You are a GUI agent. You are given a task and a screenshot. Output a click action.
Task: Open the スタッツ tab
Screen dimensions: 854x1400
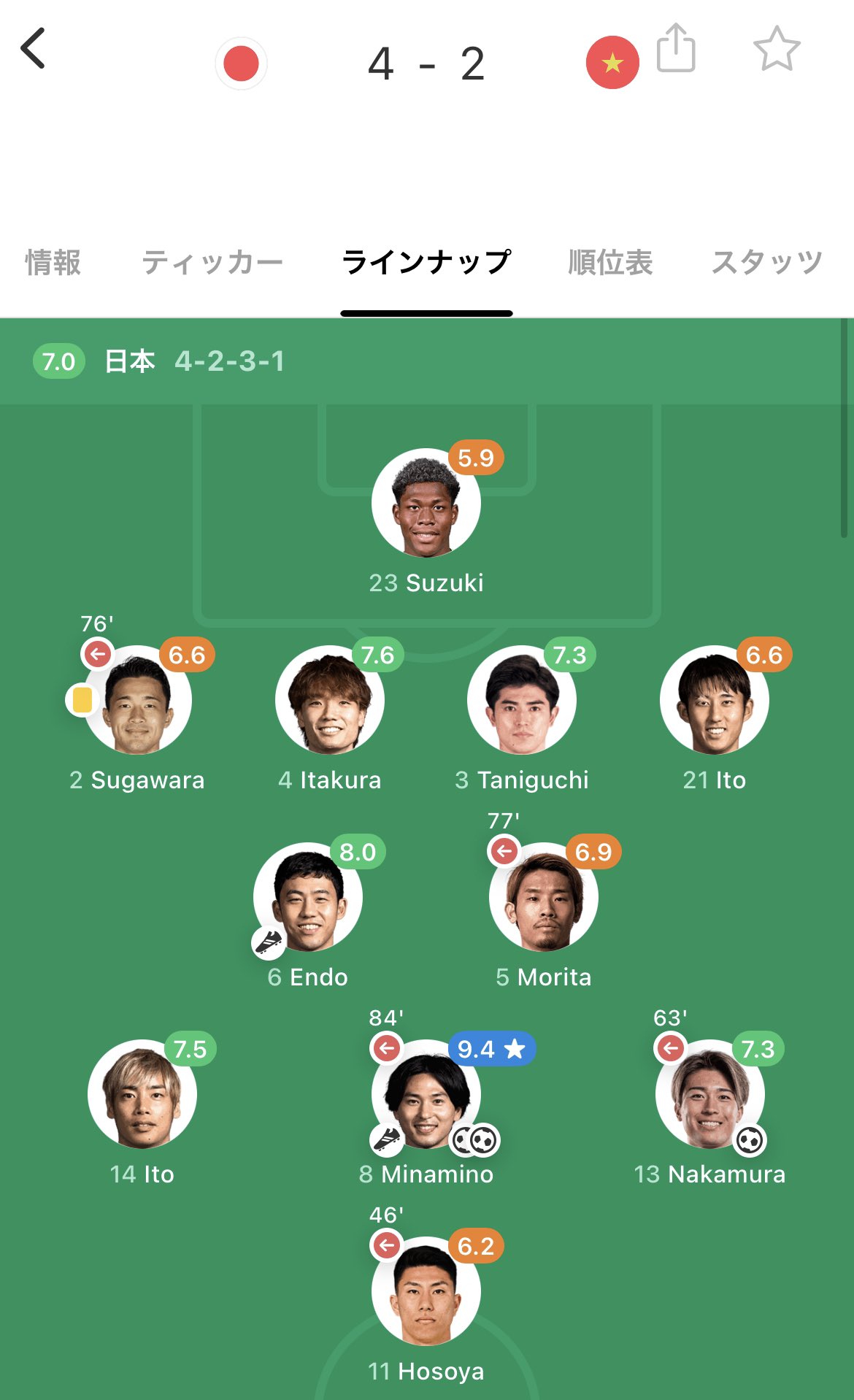[767, 262]
